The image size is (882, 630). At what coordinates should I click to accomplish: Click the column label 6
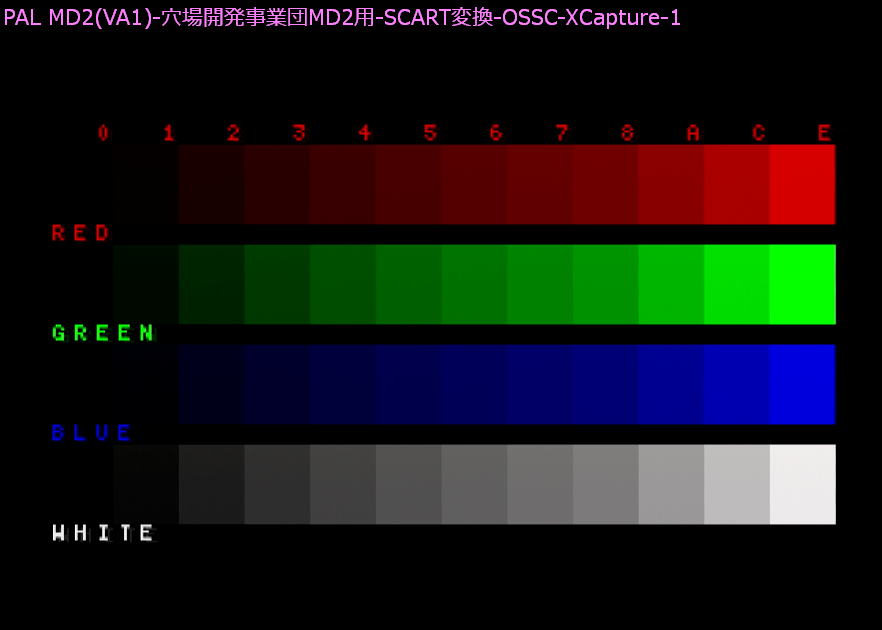496,133
